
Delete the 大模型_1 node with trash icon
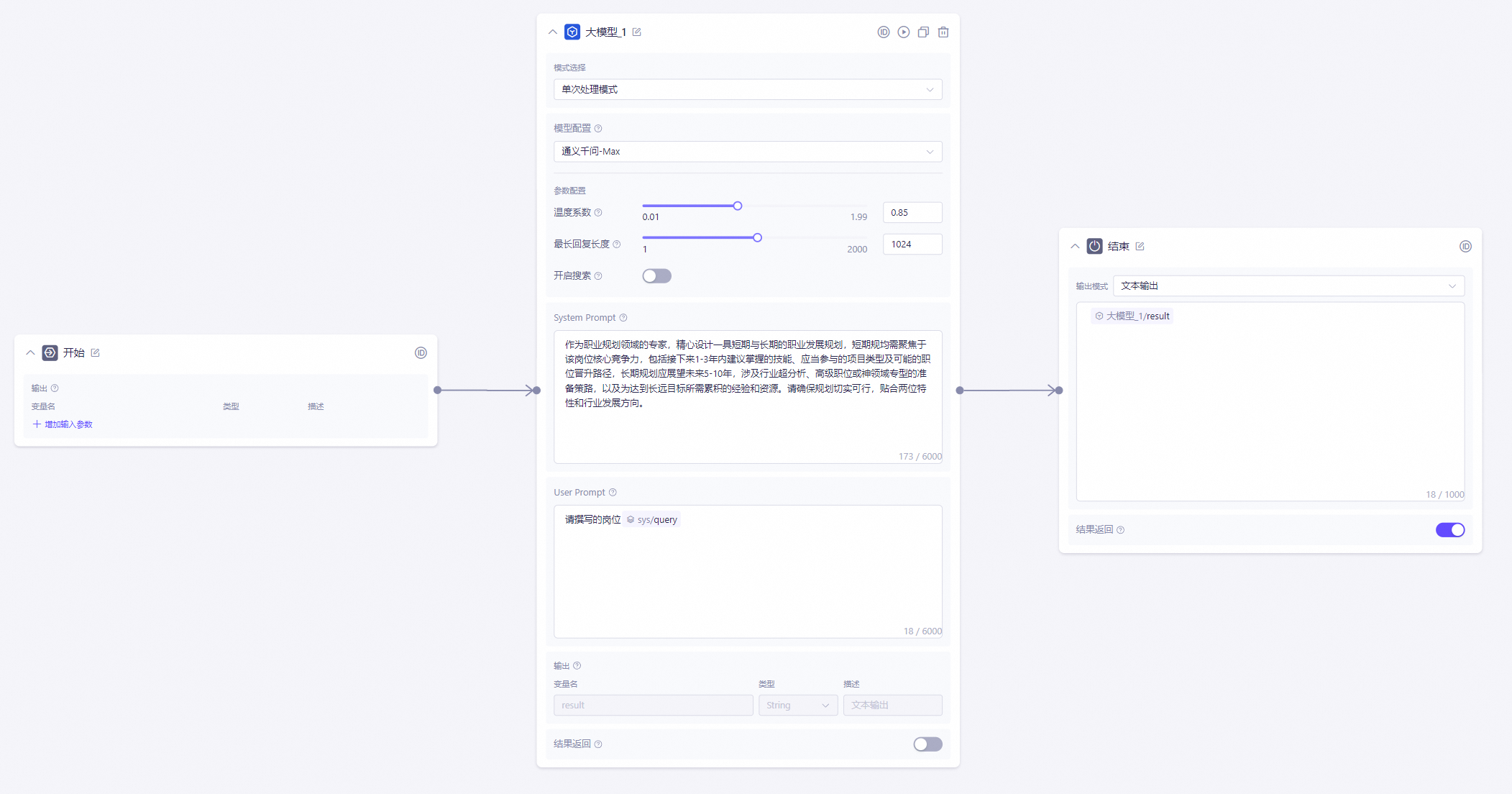(943, 32)
